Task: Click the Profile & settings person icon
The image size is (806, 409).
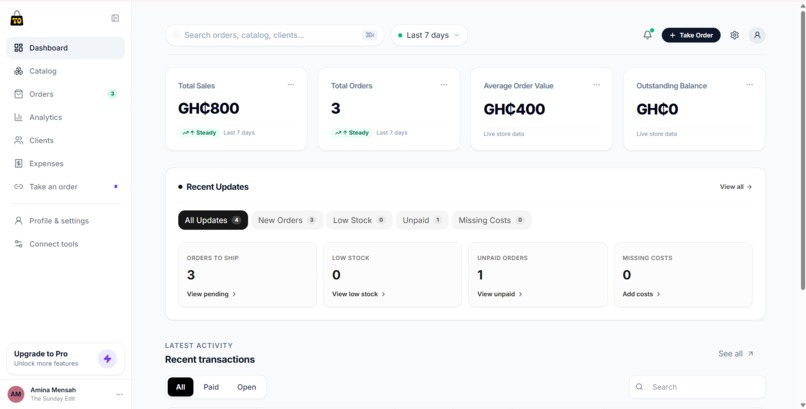Action: pyautogui.click(x=19, y=221)
